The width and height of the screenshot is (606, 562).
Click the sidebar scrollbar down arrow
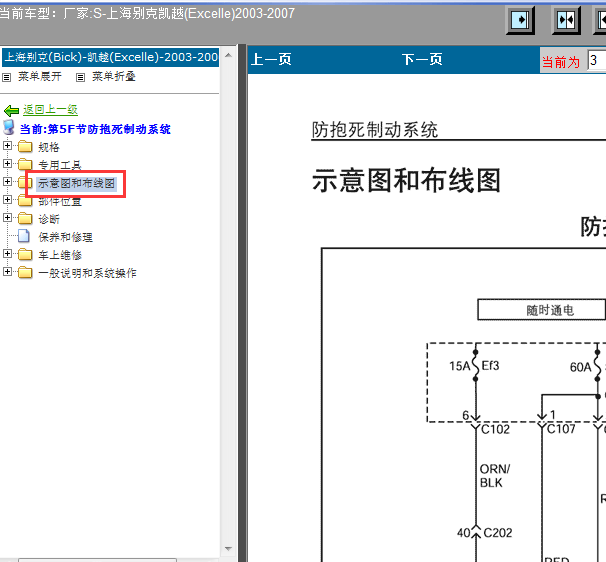(228, 549)
